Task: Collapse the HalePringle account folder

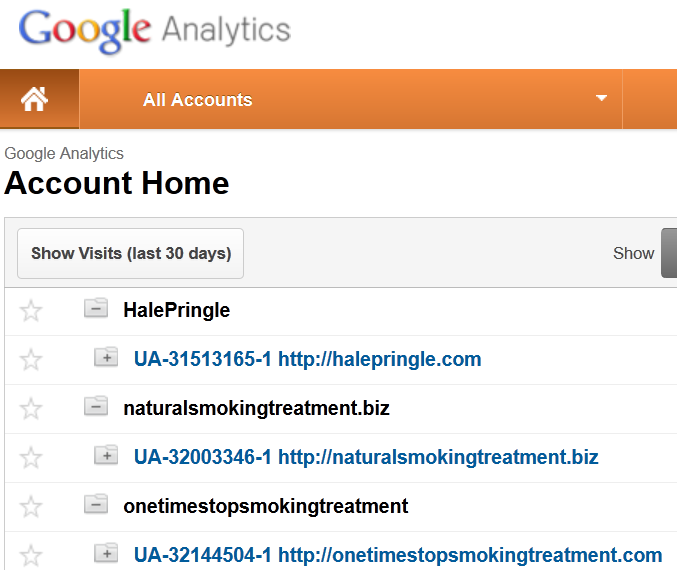Action: [96, 308]
